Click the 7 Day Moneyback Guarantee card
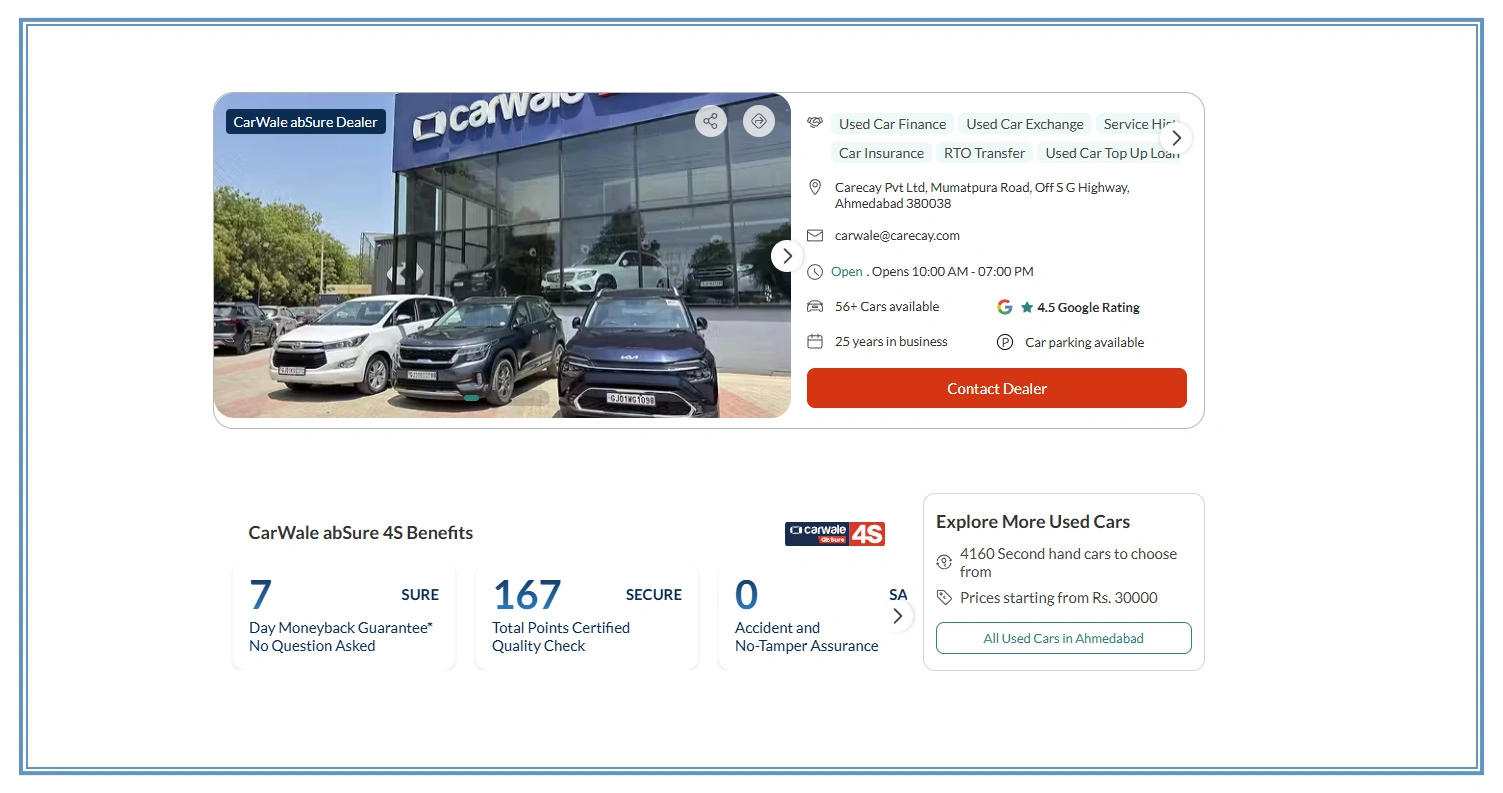 pos(344,616)
